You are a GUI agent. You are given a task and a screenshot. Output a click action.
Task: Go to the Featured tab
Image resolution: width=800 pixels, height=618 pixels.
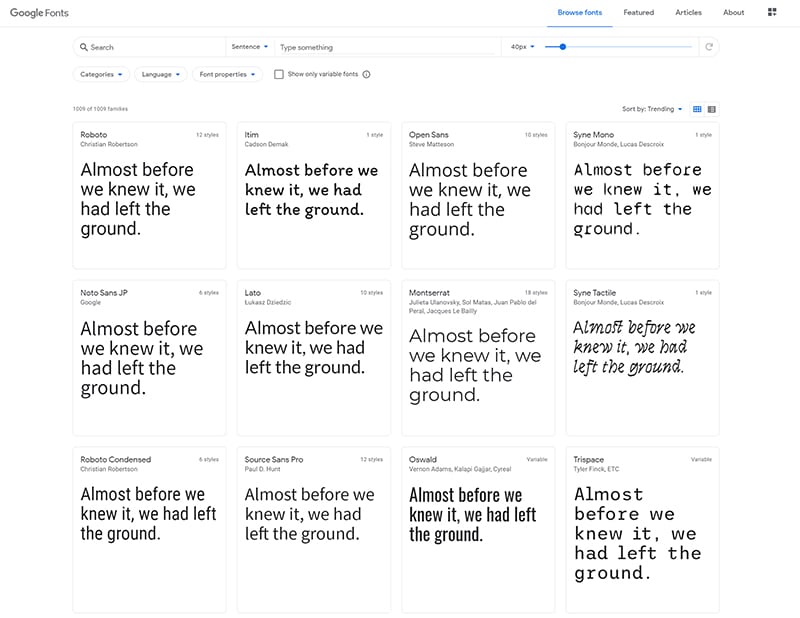(638, 13)
